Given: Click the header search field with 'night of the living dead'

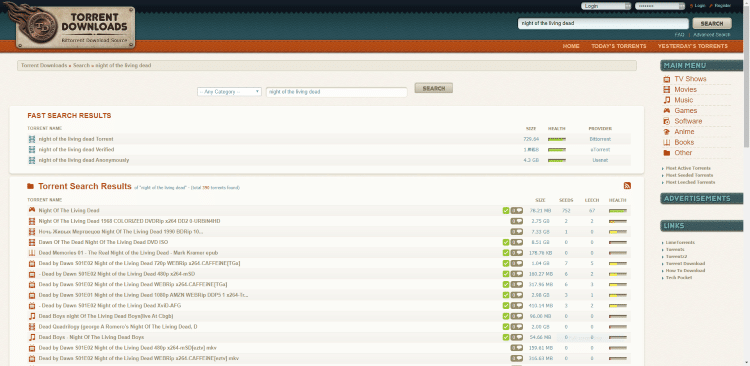Looking at the screenshot, I should pos(603,23).
